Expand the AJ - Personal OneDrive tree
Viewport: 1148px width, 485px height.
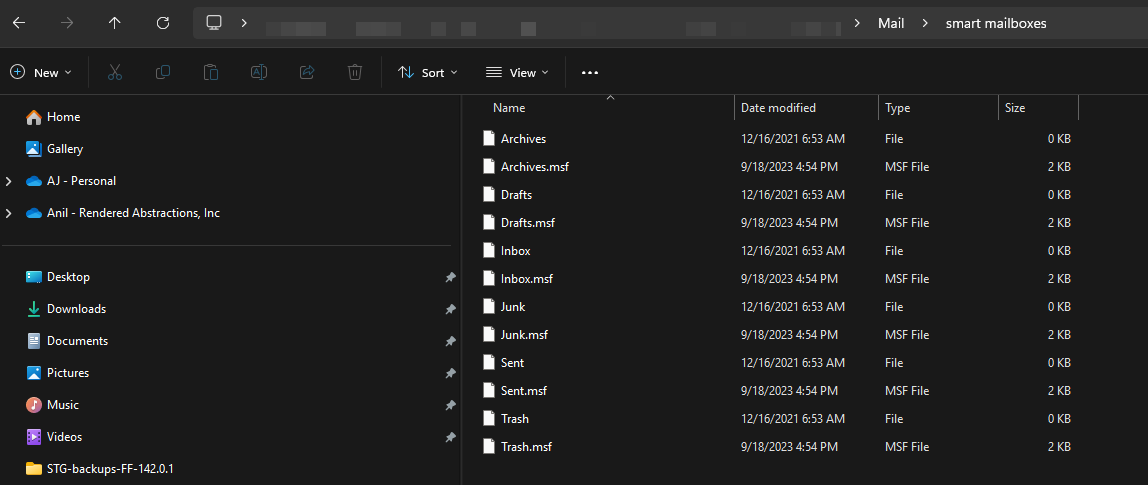(9, 181)
